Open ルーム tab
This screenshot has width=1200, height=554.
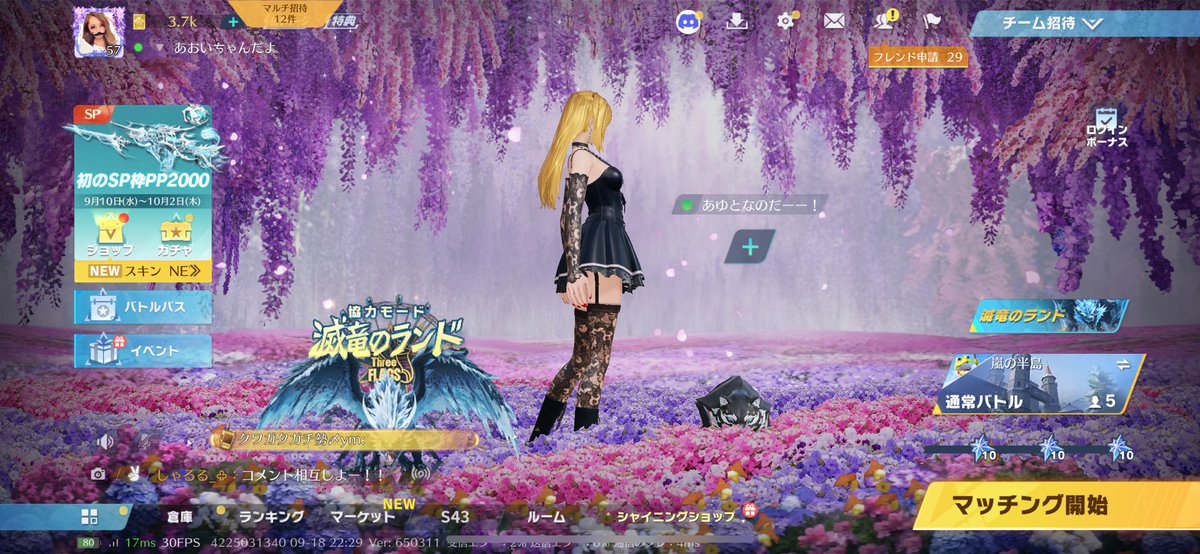tap(545, 517)
